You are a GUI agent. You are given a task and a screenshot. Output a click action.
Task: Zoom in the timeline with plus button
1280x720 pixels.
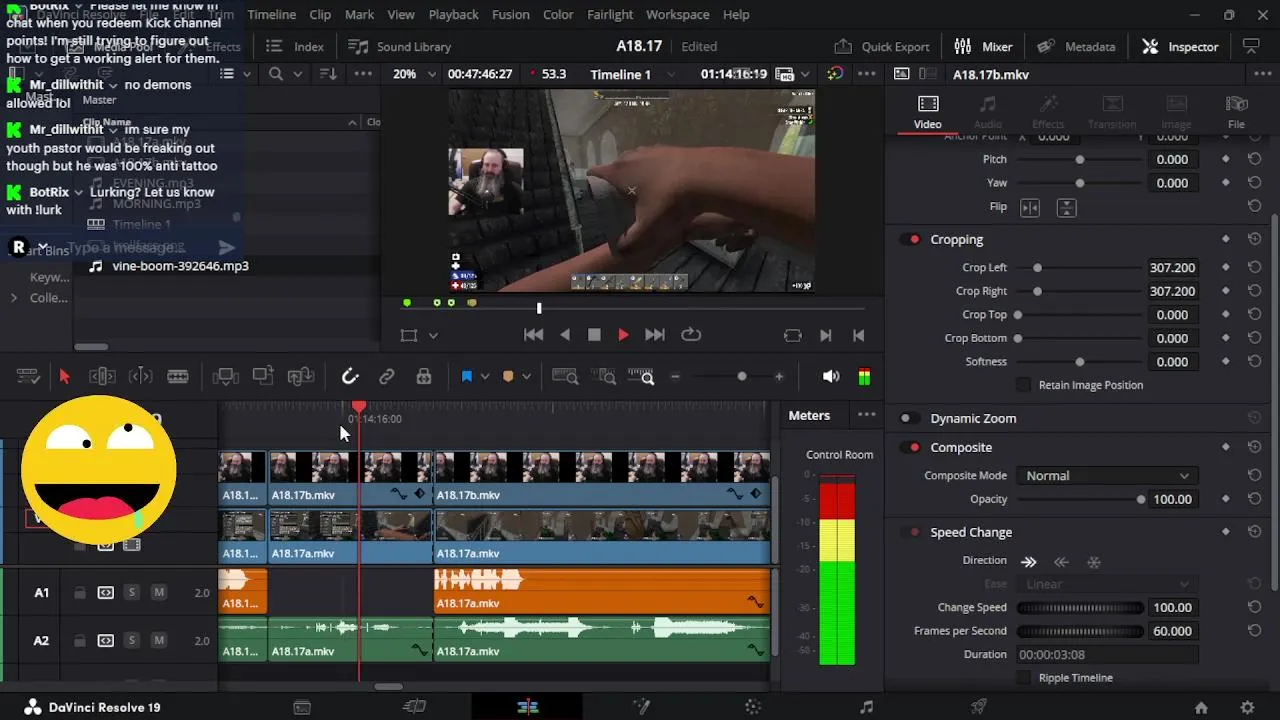coord(779,377)
